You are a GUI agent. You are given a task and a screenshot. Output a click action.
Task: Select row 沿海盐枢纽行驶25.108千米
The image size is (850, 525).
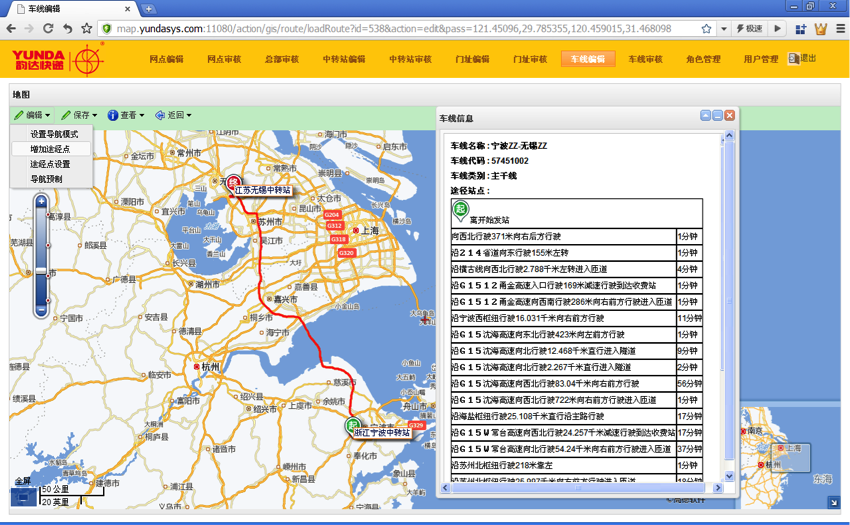point(577,417)
